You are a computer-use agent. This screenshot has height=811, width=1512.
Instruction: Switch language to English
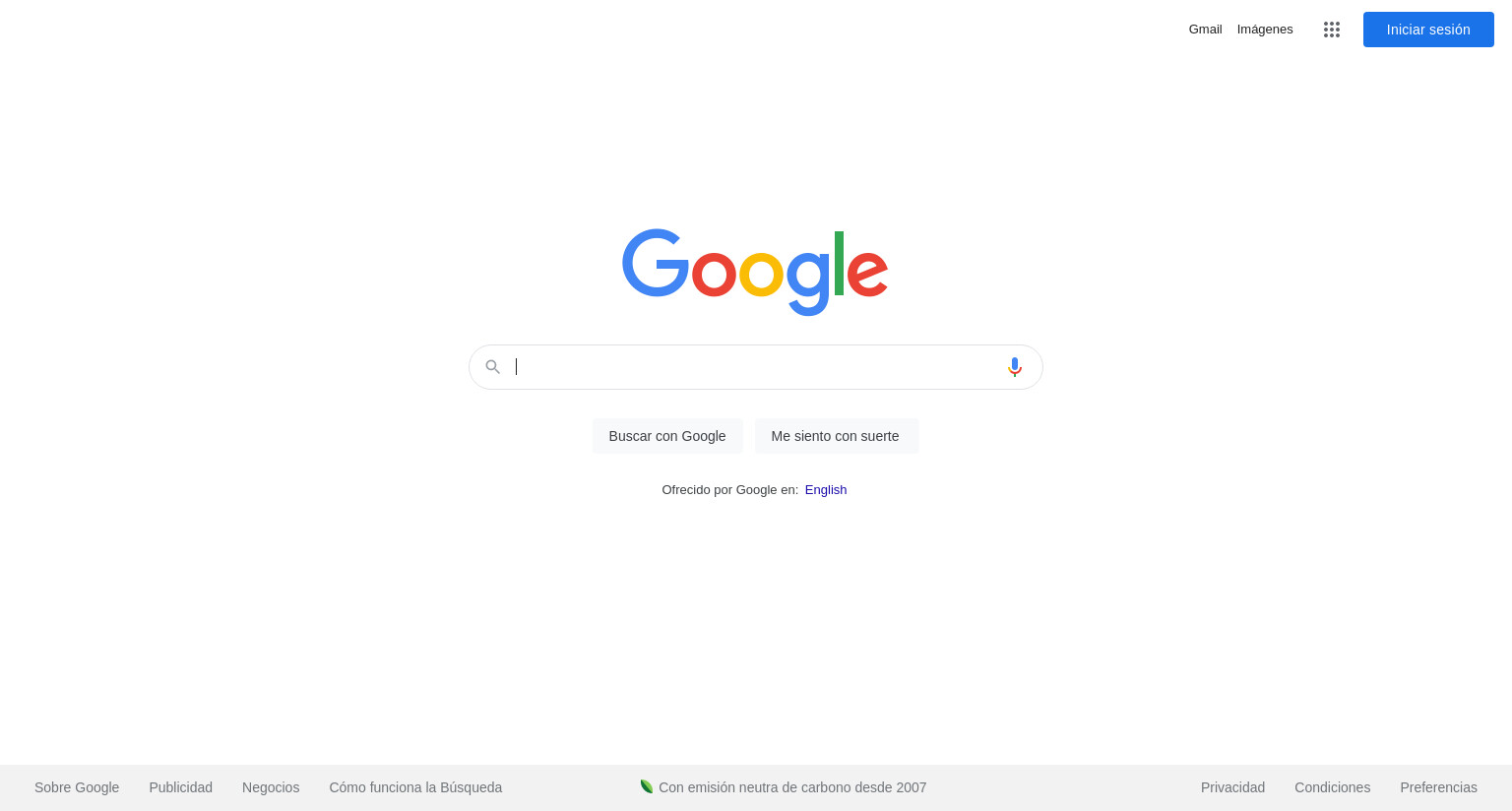tap(826, 490)
